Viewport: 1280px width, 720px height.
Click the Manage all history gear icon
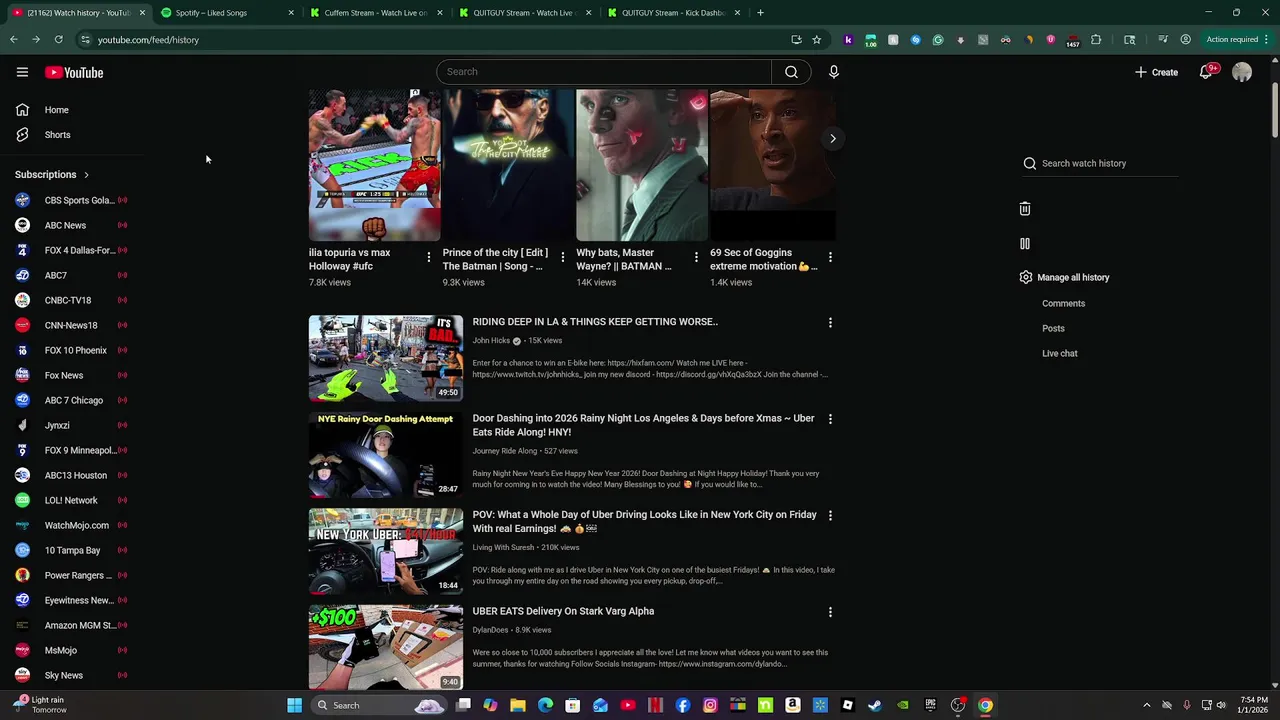click(x=1026, y=277)
